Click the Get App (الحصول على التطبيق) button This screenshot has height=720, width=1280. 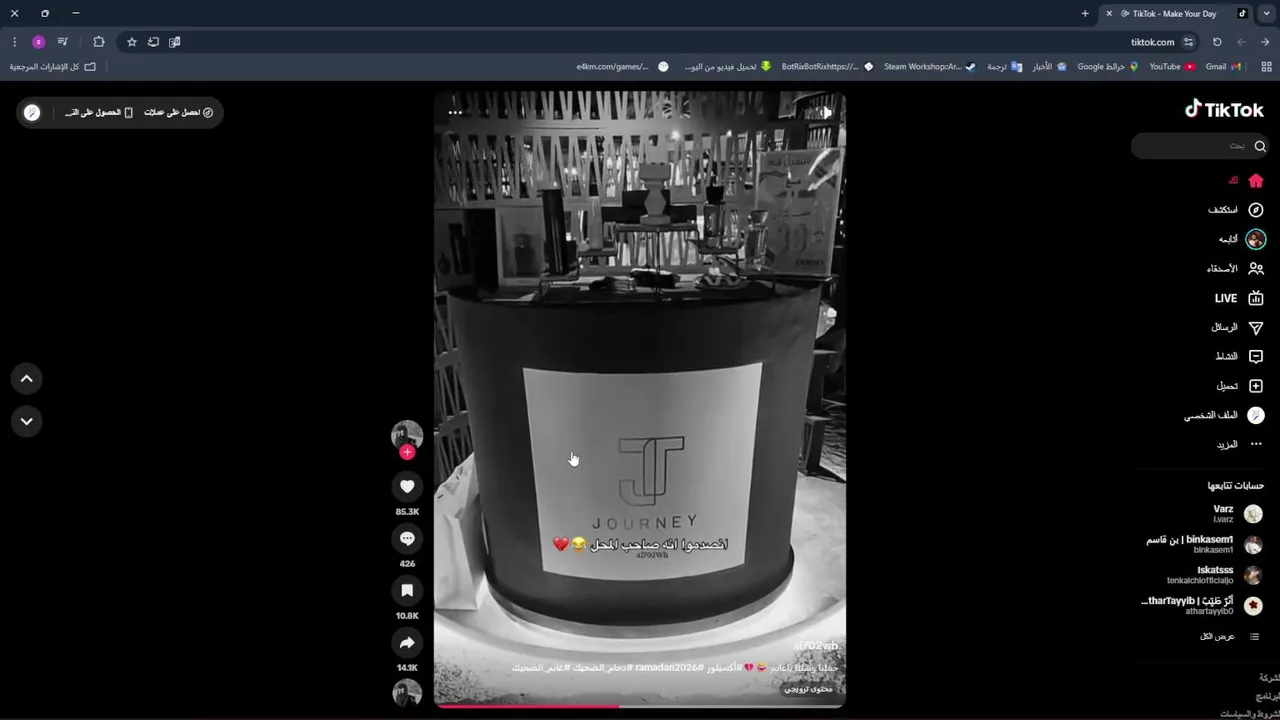click(x=99, y=112)
